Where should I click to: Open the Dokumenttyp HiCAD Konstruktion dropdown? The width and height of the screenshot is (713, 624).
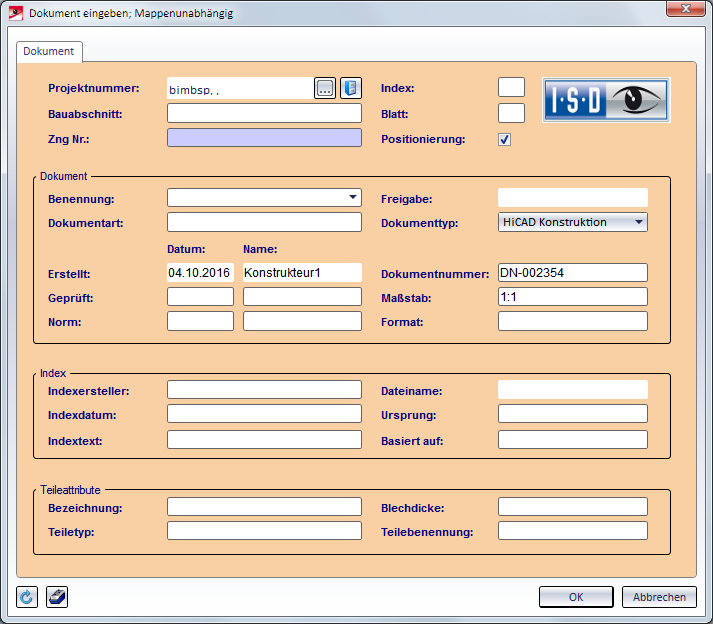pyautogui.click(x=639, y=222)
